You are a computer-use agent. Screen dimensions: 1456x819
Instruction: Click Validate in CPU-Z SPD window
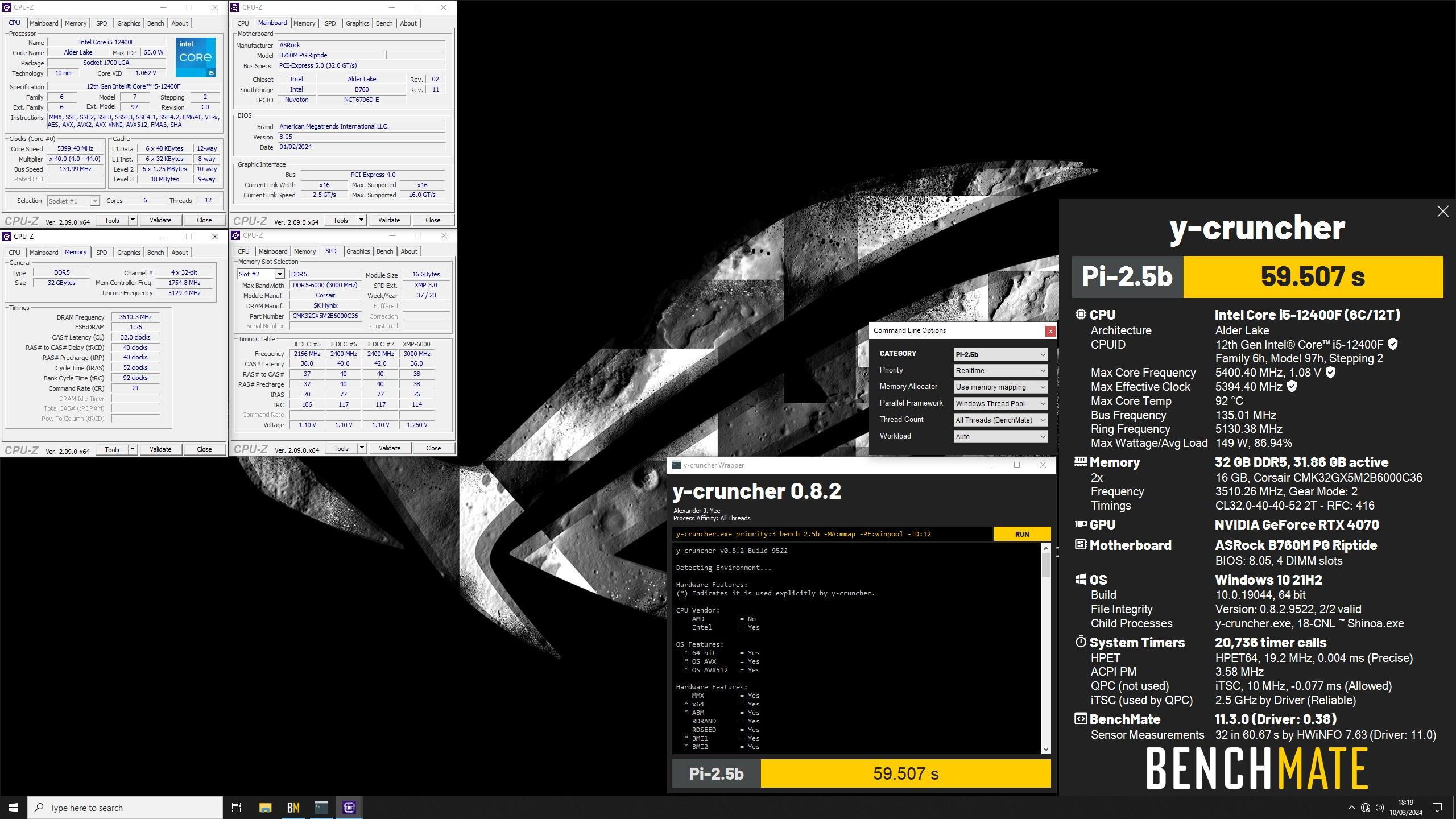click(x=390, y=448)
